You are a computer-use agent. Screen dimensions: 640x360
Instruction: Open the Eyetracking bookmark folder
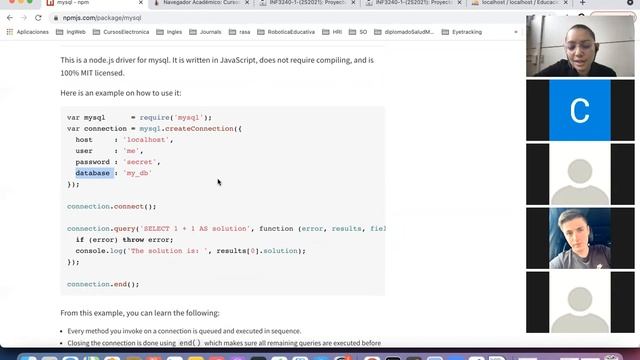[462, 32]
